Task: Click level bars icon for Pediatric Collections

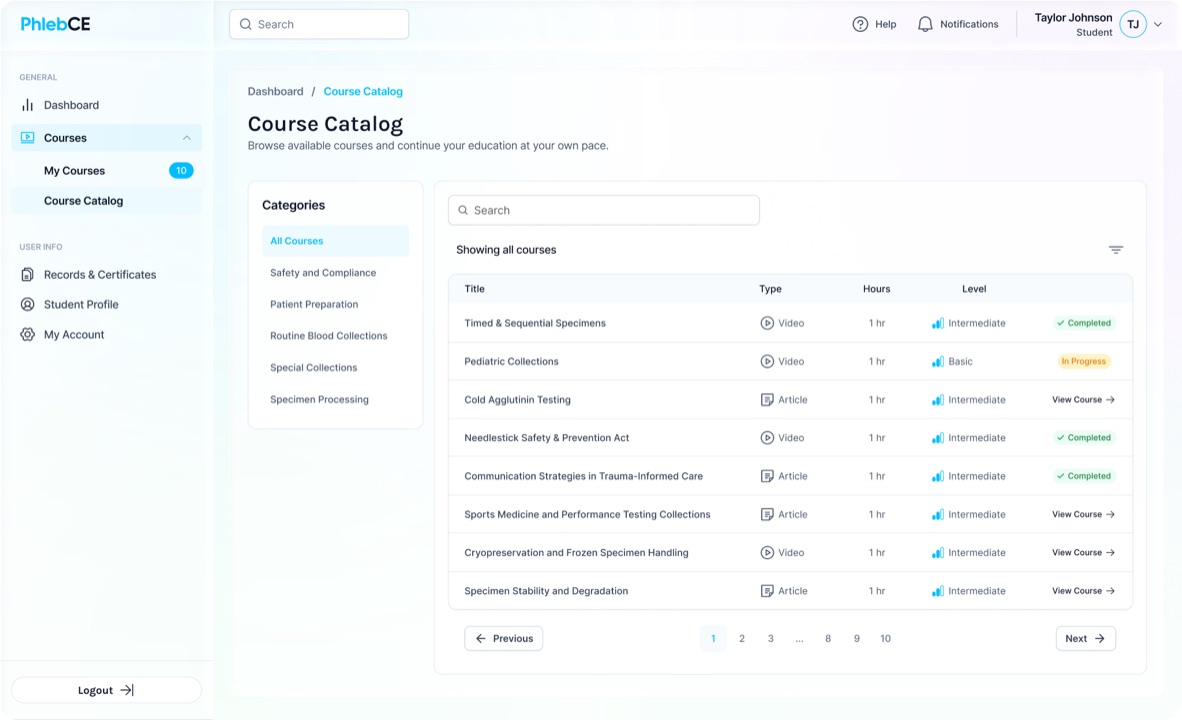Action: point(937,361)
